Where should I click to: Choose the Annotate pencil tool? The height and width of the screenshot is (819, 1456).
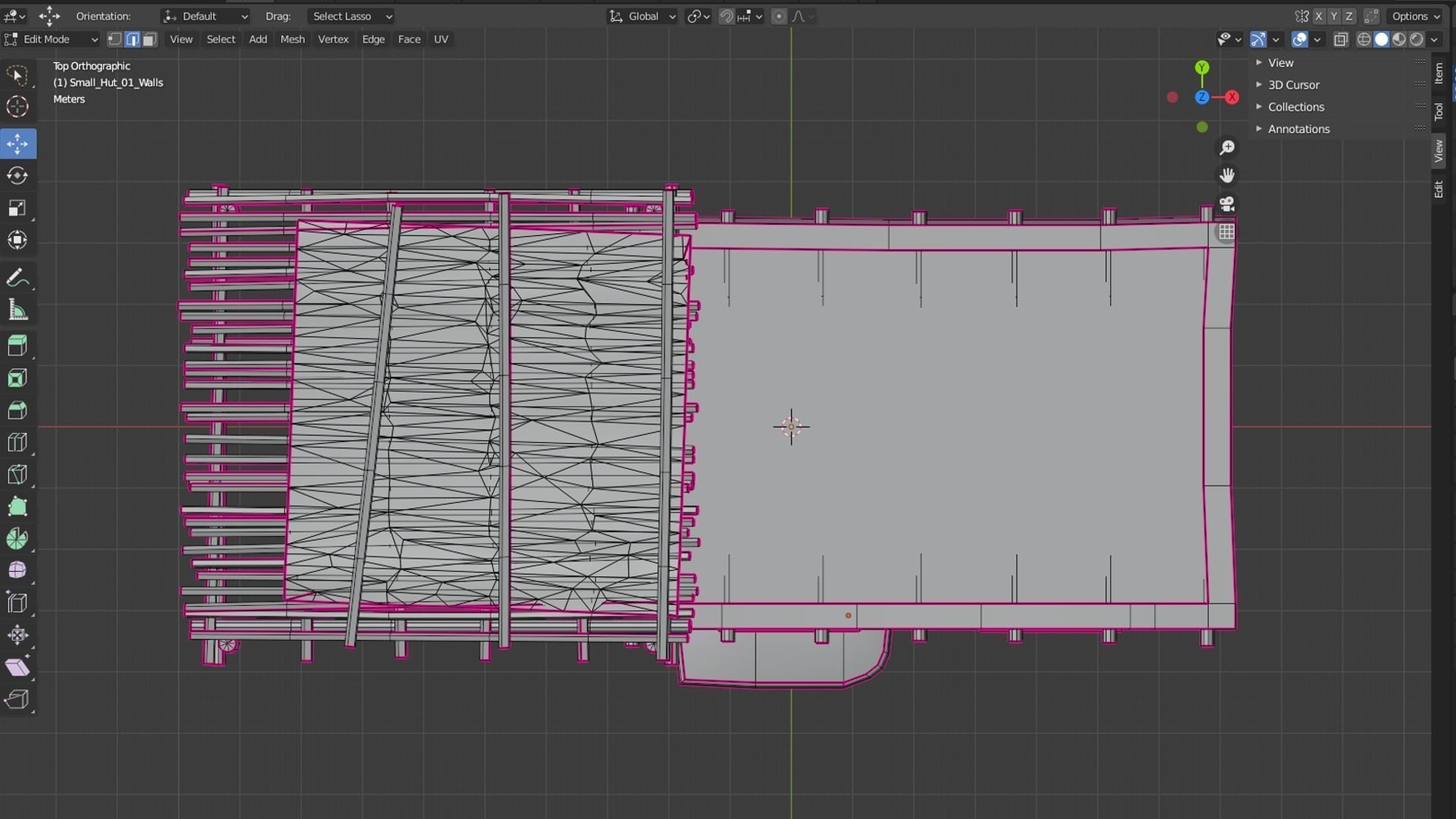17,278
